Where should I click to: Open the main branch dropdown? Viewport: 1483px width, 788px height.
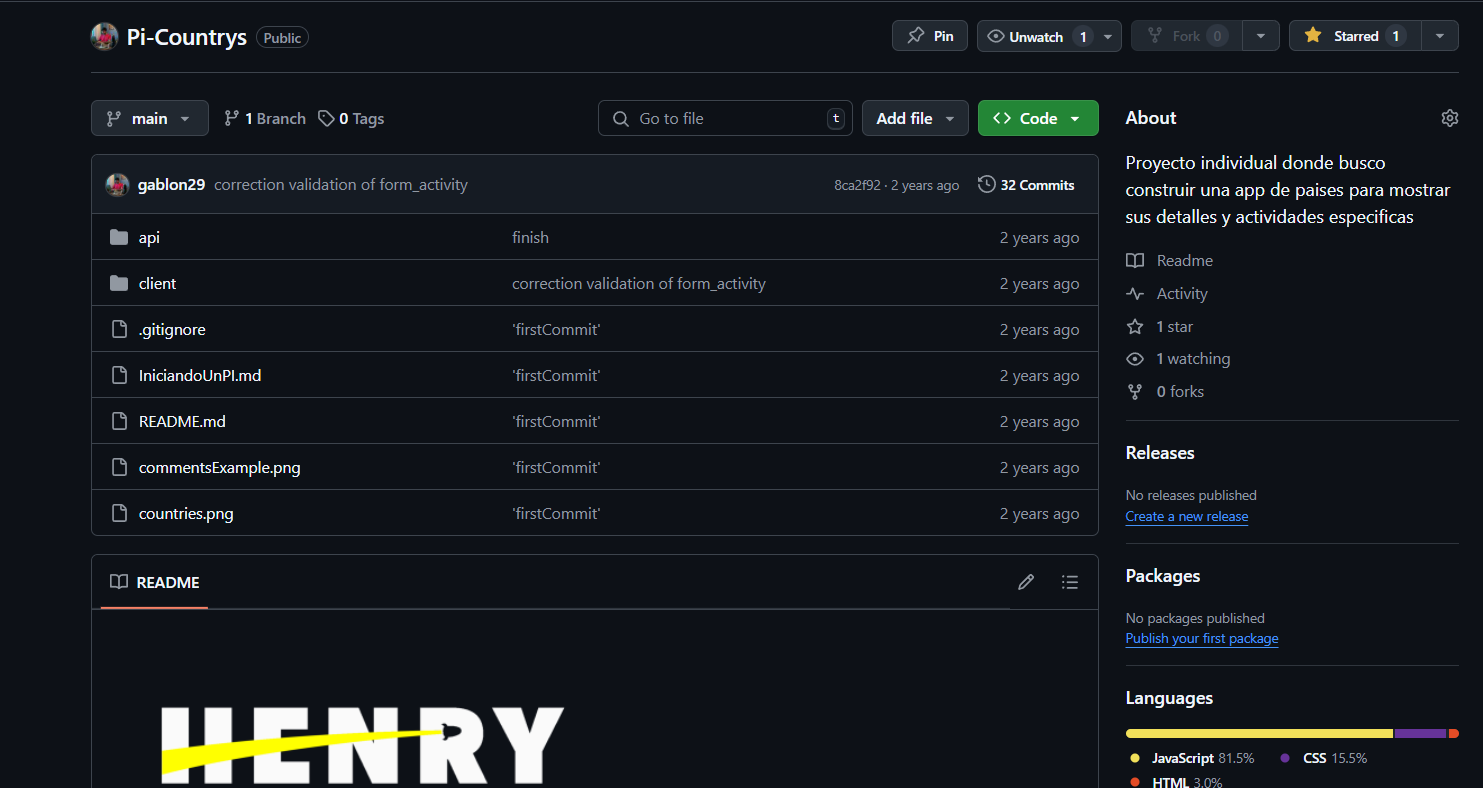150,118
